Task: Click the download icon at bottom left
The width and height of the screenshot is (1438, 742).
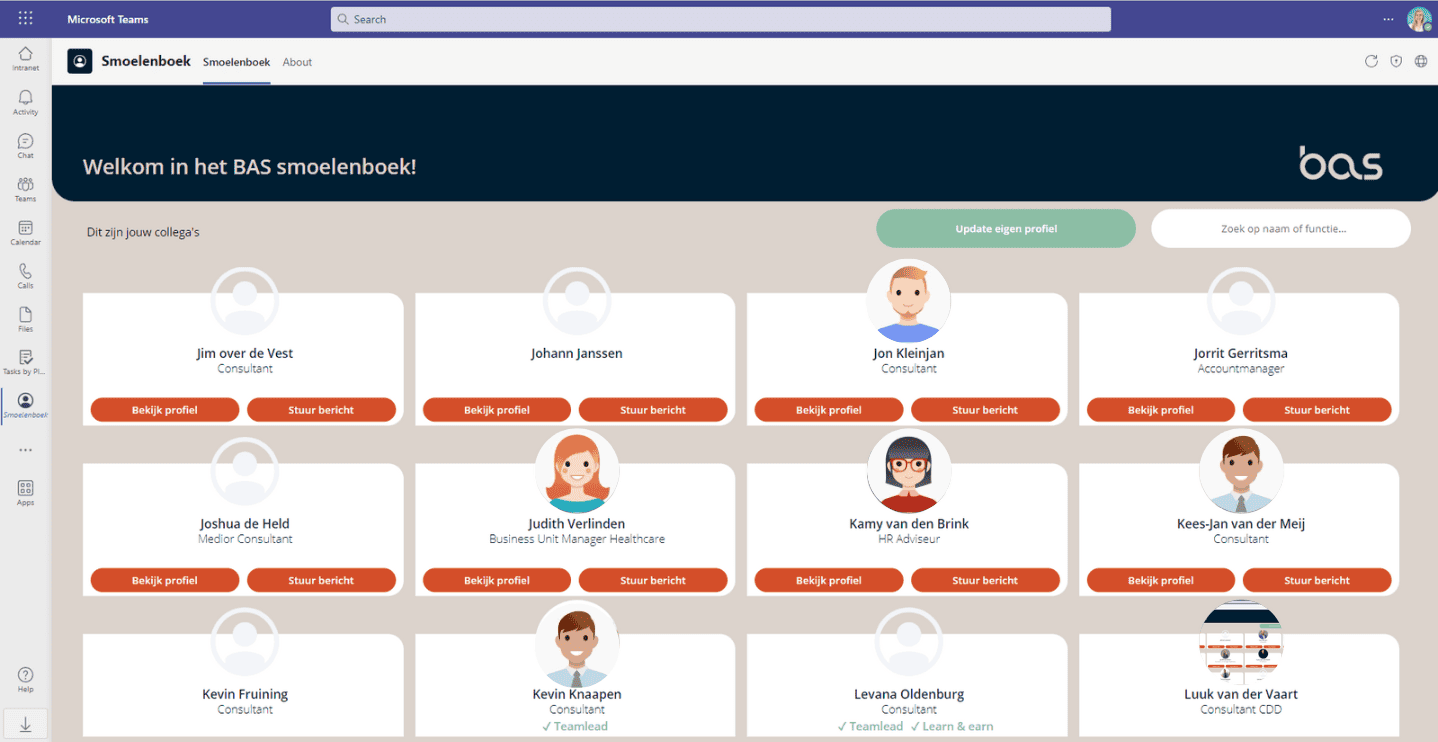Action: 25,725
